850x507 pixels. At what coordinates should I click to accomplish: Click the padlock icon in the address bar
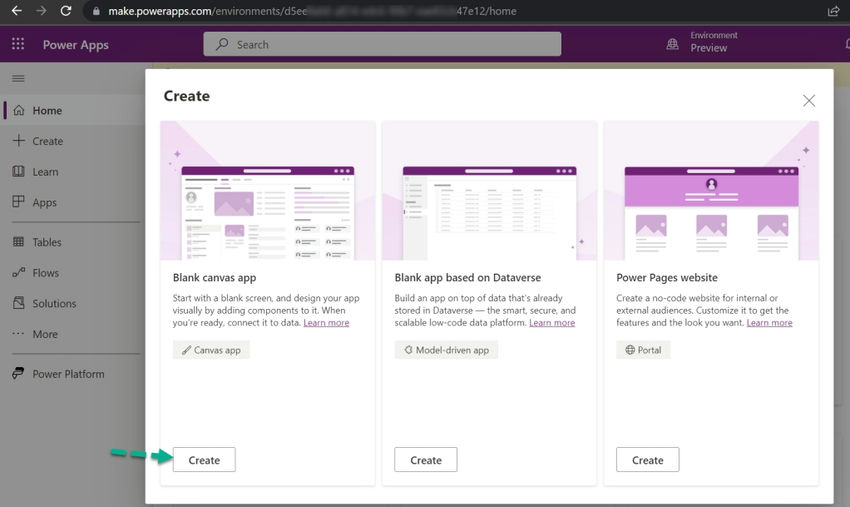tap(96, 11)
